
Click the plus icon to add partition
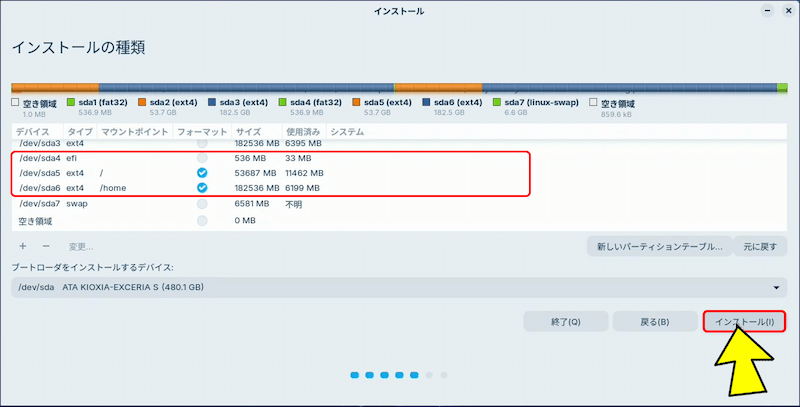[23, 245]
